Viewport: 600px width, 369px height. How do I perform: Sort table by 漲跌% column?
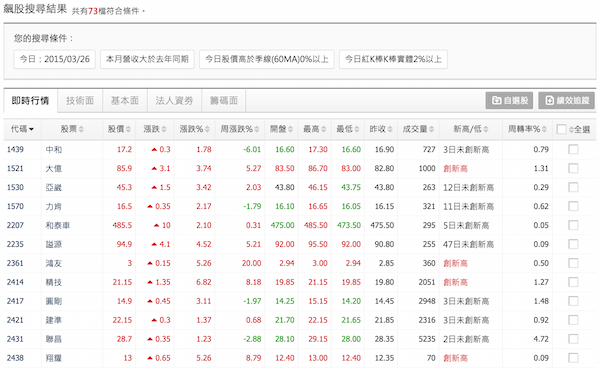(x=194, y=129)
